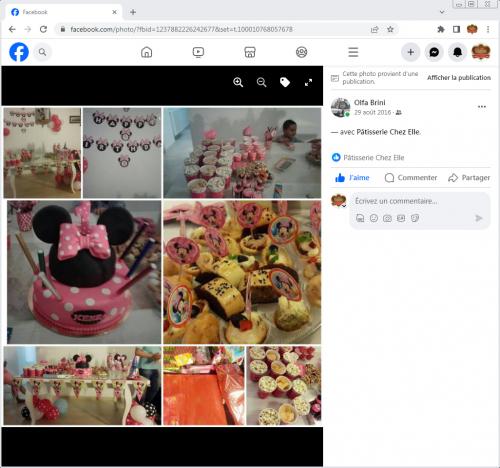
Task: Click Afficher la publication
Action: point(459,78)
